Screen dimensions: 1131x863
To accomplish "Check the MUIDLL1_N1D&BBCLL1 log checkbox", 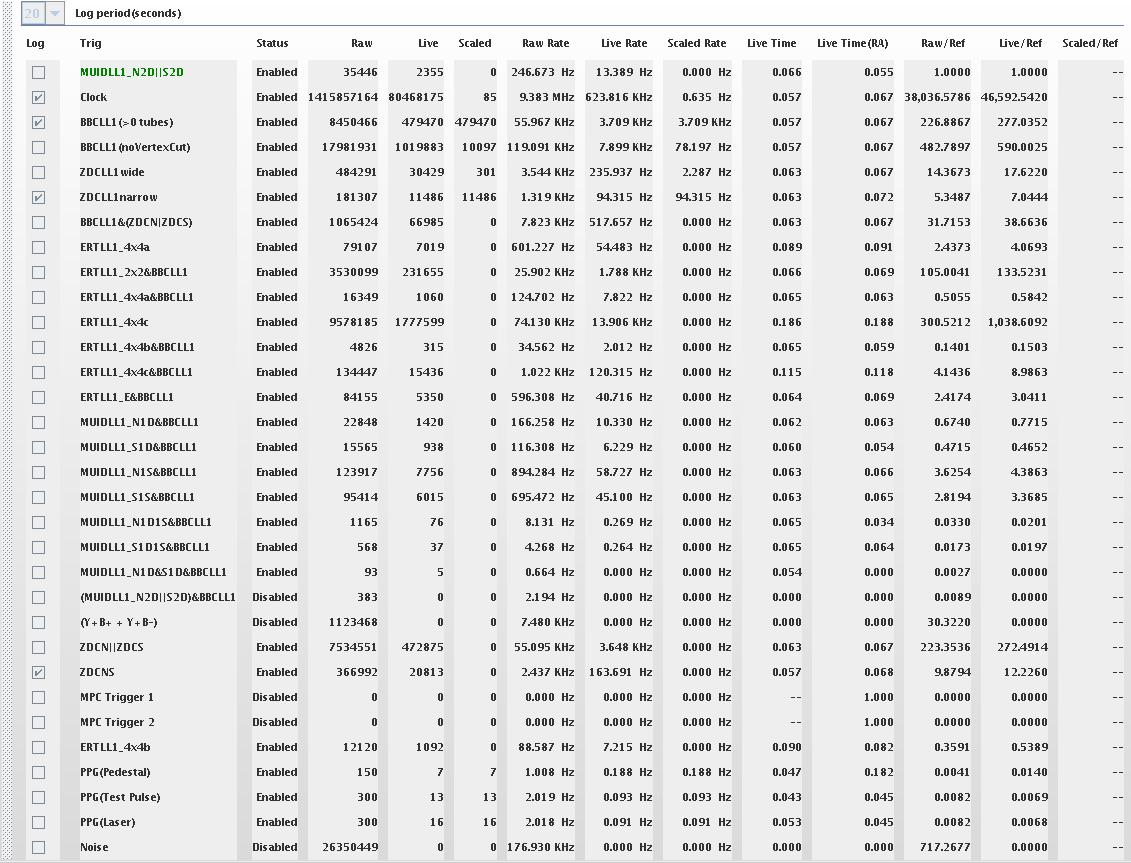I will (38, 423).
